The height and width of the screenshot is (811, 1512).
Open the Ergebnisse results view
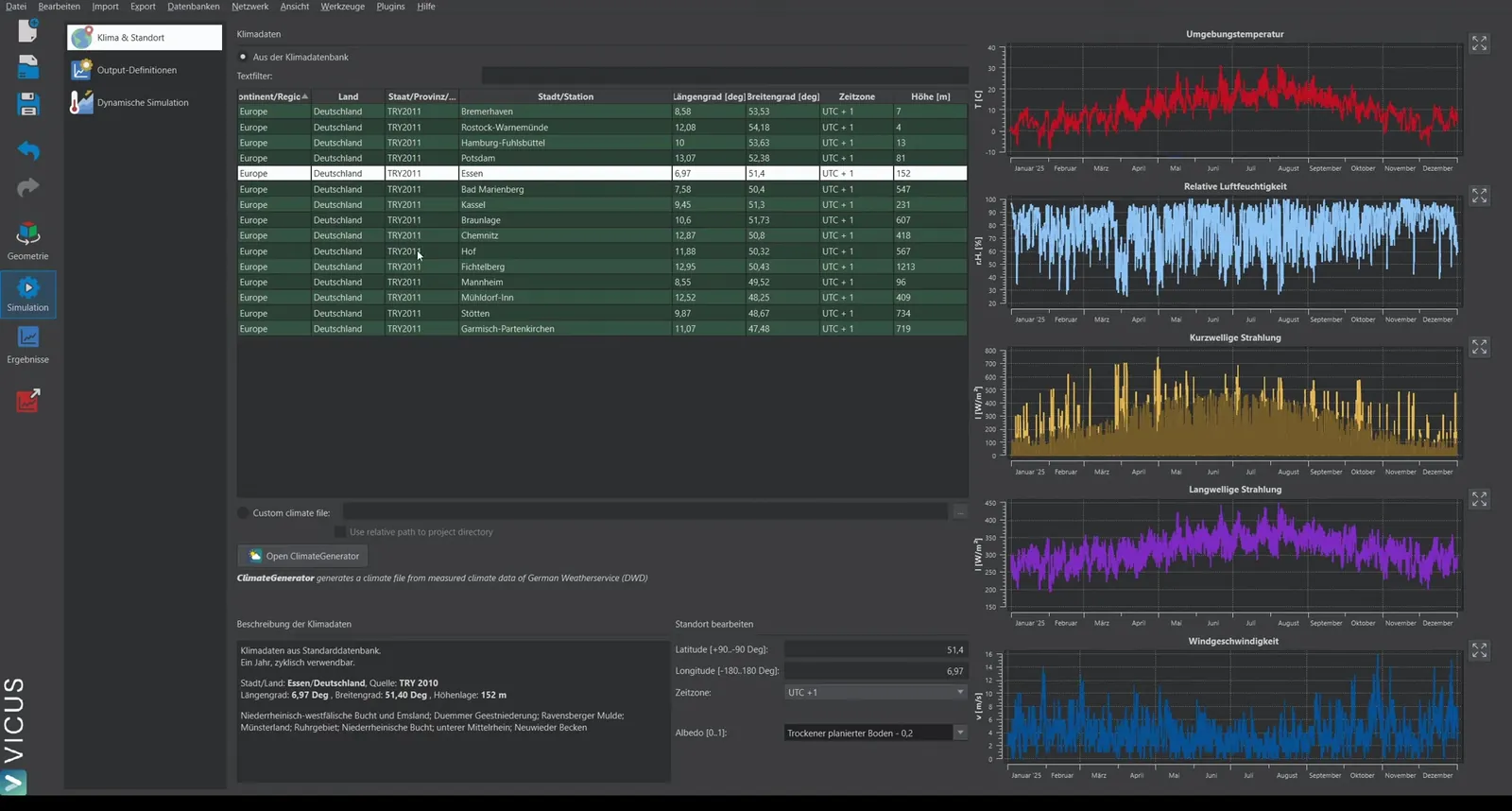(28, 345)
